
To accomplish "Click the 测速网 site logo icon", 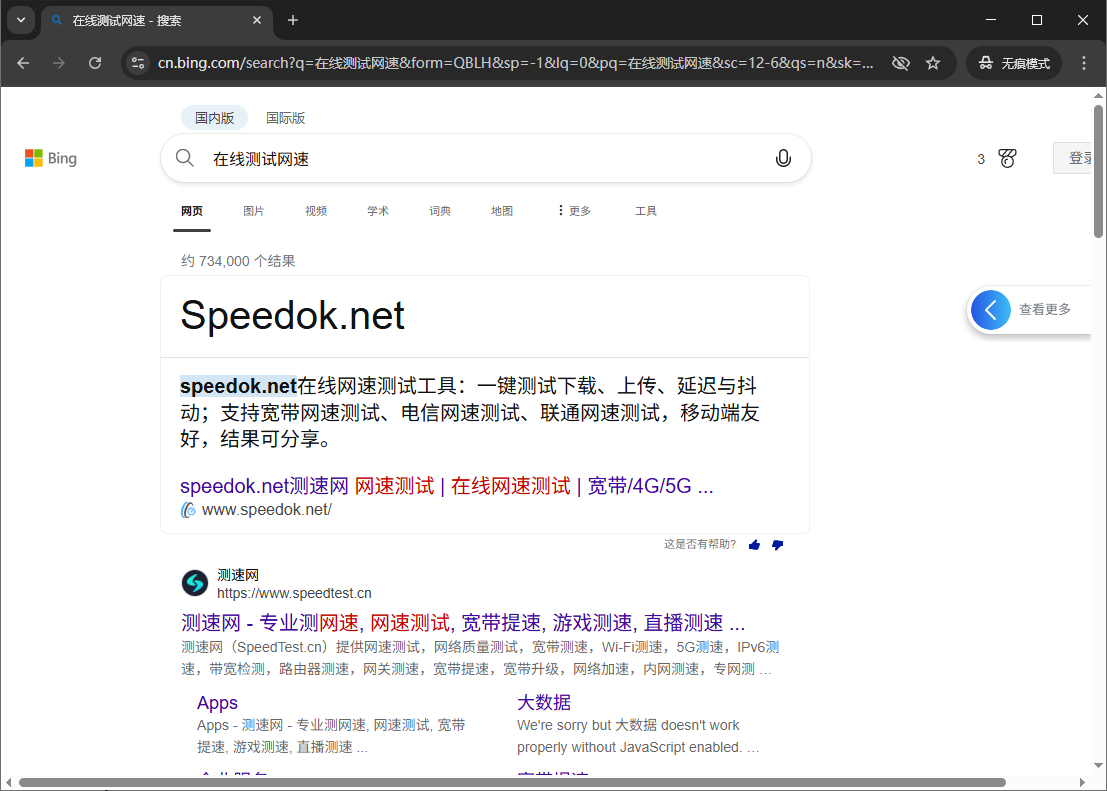I will tap(195, 582).
